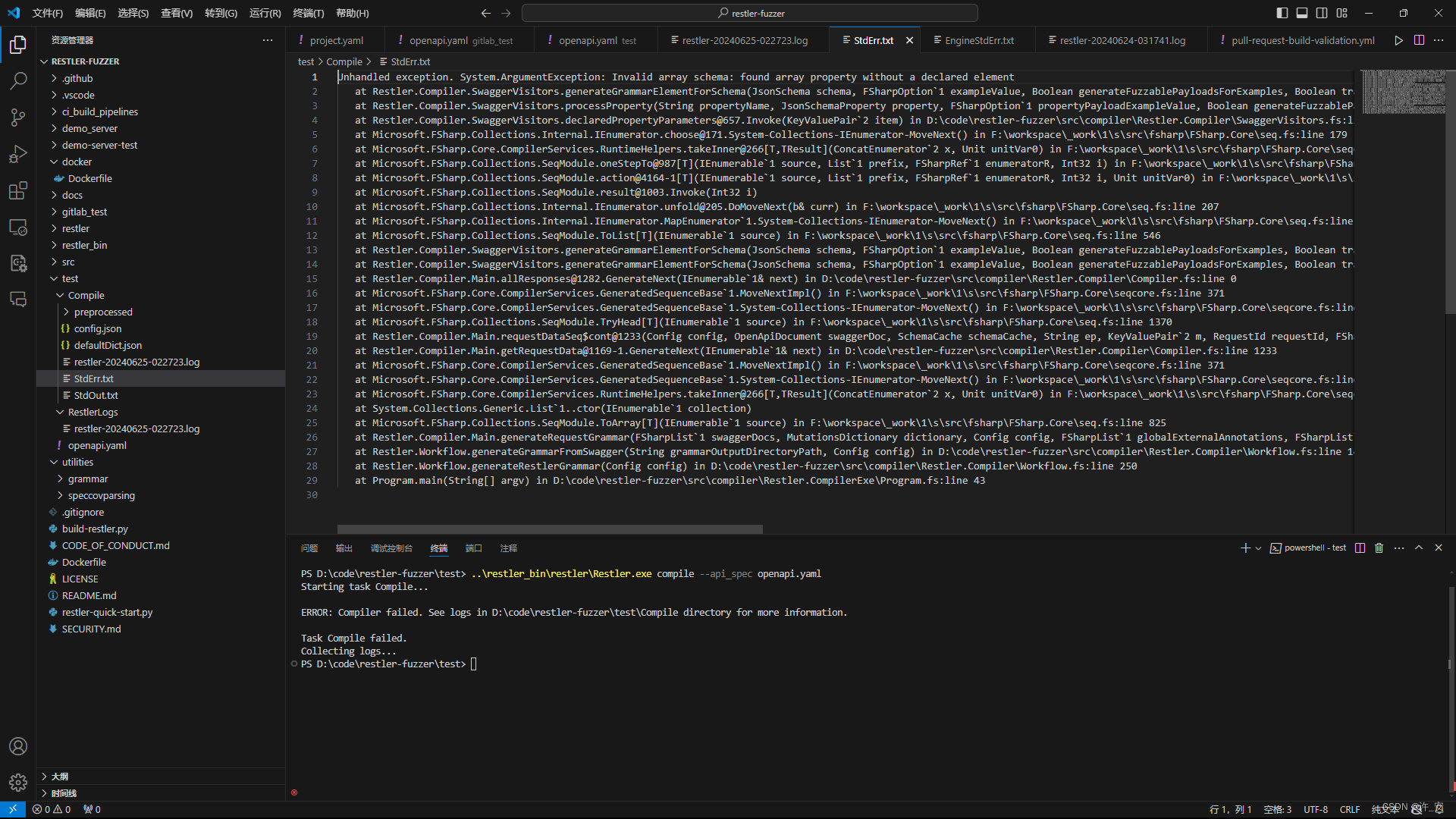Close the terminal panel
Image resolution: width=1456 pixels, height=819 pixels.
1439,548
